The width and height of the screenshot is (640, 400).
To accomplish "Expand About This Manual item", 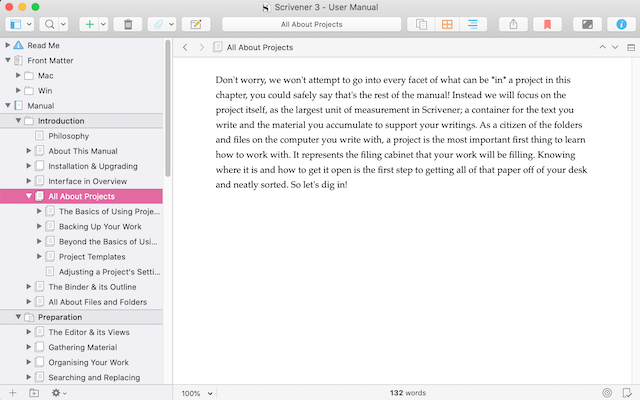I will pos(29,151).
